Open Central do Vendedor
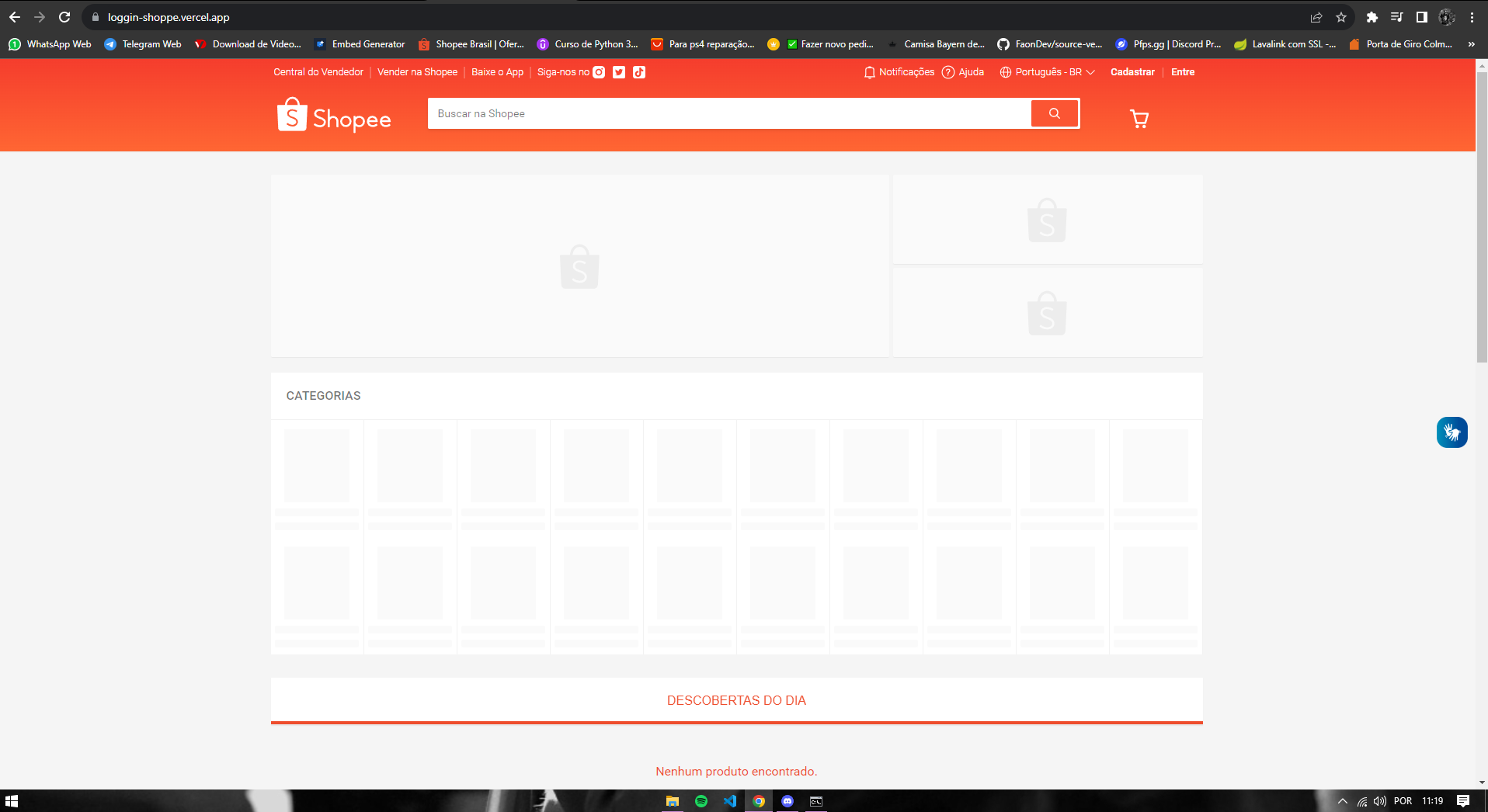The height and width of the screenshot is (812, 1488). [318, 71]
